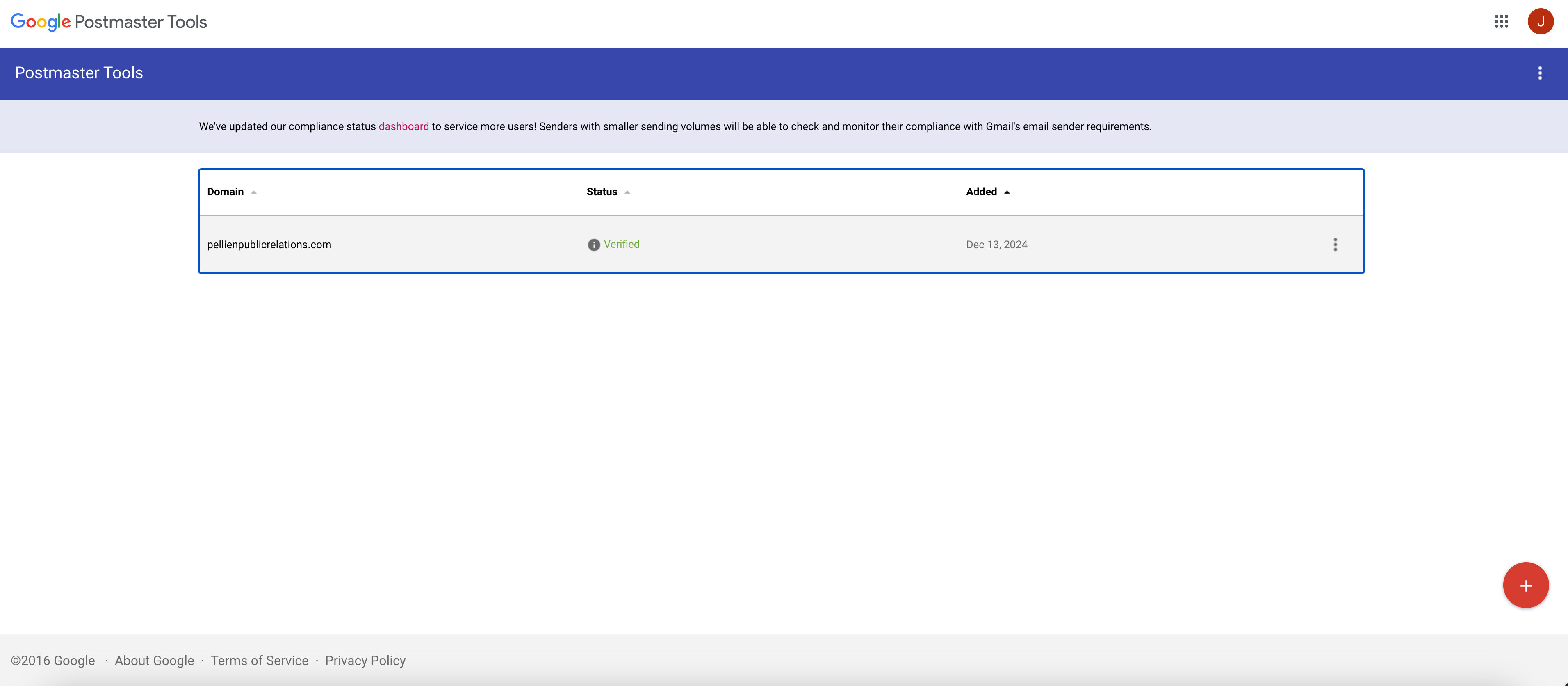This screenshot has width=1568, height=686.
Task: Open the Google apps grid
Action: coord(1501,22)
